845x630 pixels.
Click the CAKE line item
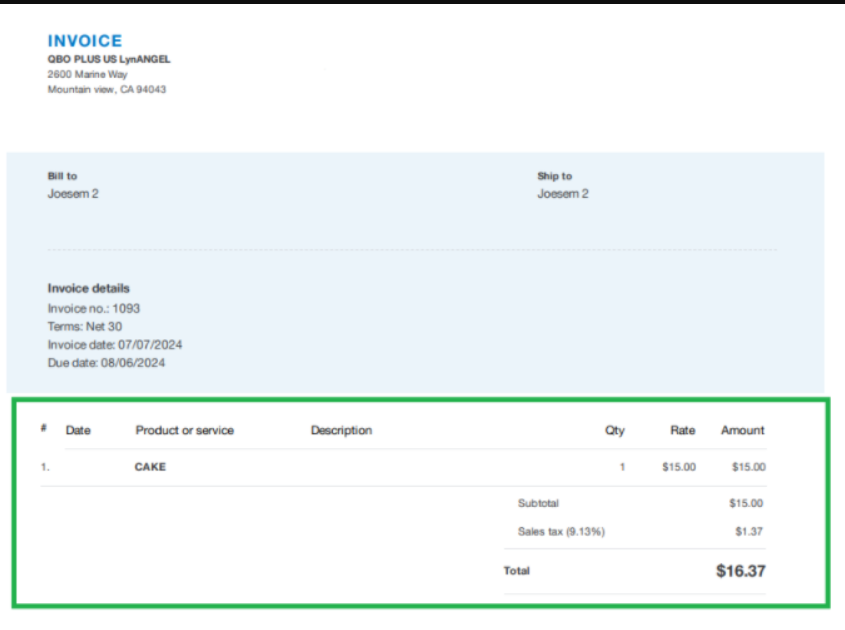pos(149,466)
